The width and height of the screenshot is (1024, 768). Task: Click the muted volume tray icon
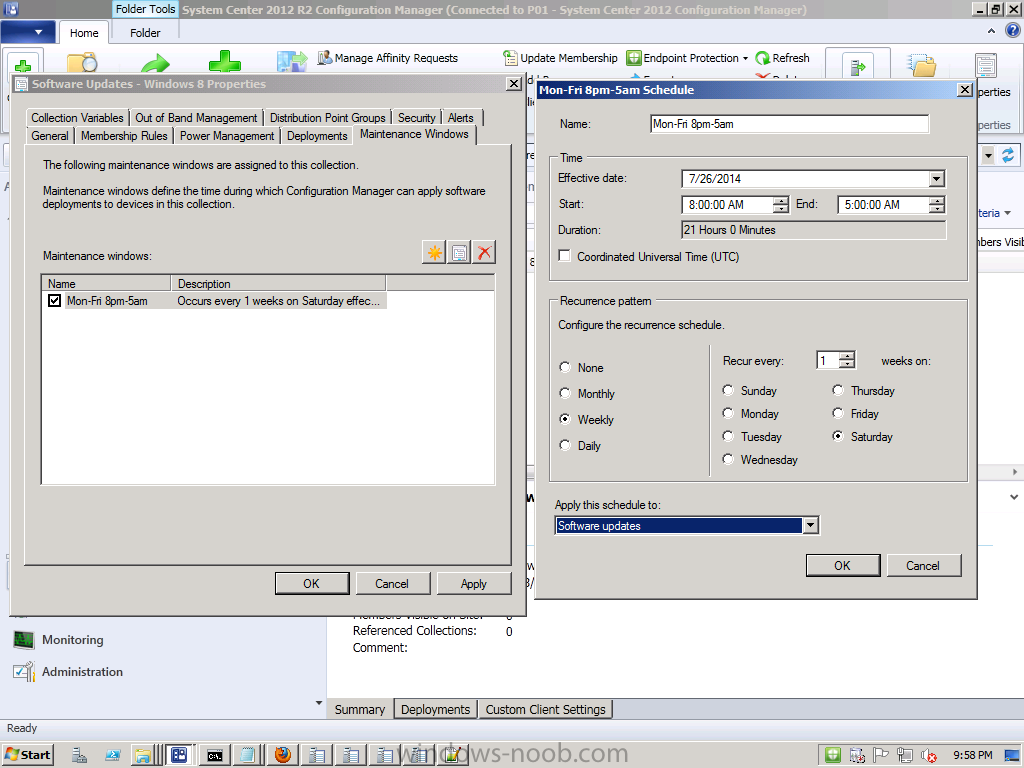929,756
